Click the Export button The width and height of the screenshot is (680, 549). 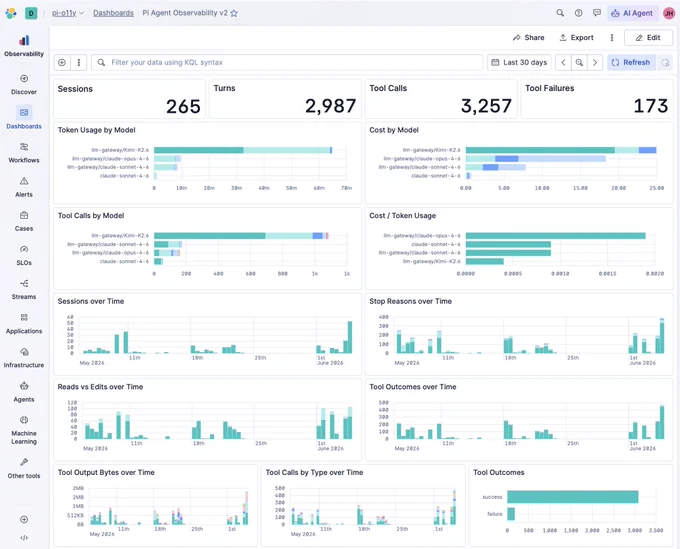(576, 38)
